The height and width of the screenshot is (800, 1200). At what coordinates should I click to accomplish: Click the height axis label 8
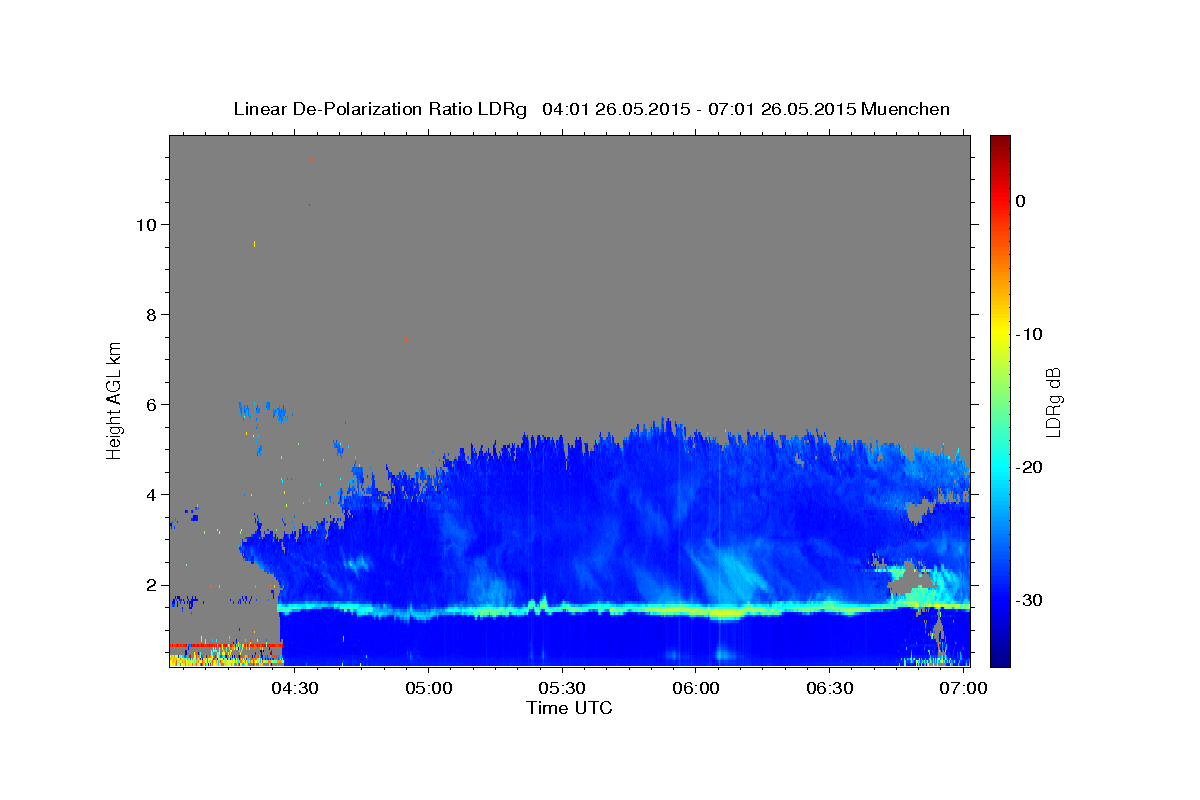150,314
